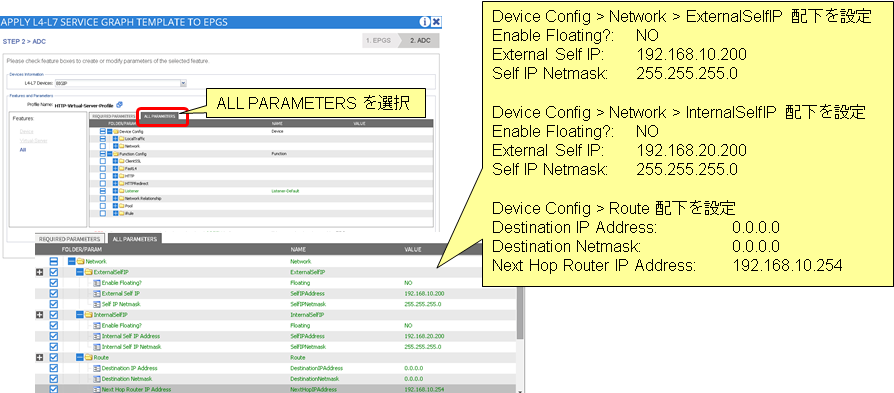Select the All features link
The width and height of the screenshot is (894, 393).
pyautogui.click(x=23, y=149)
